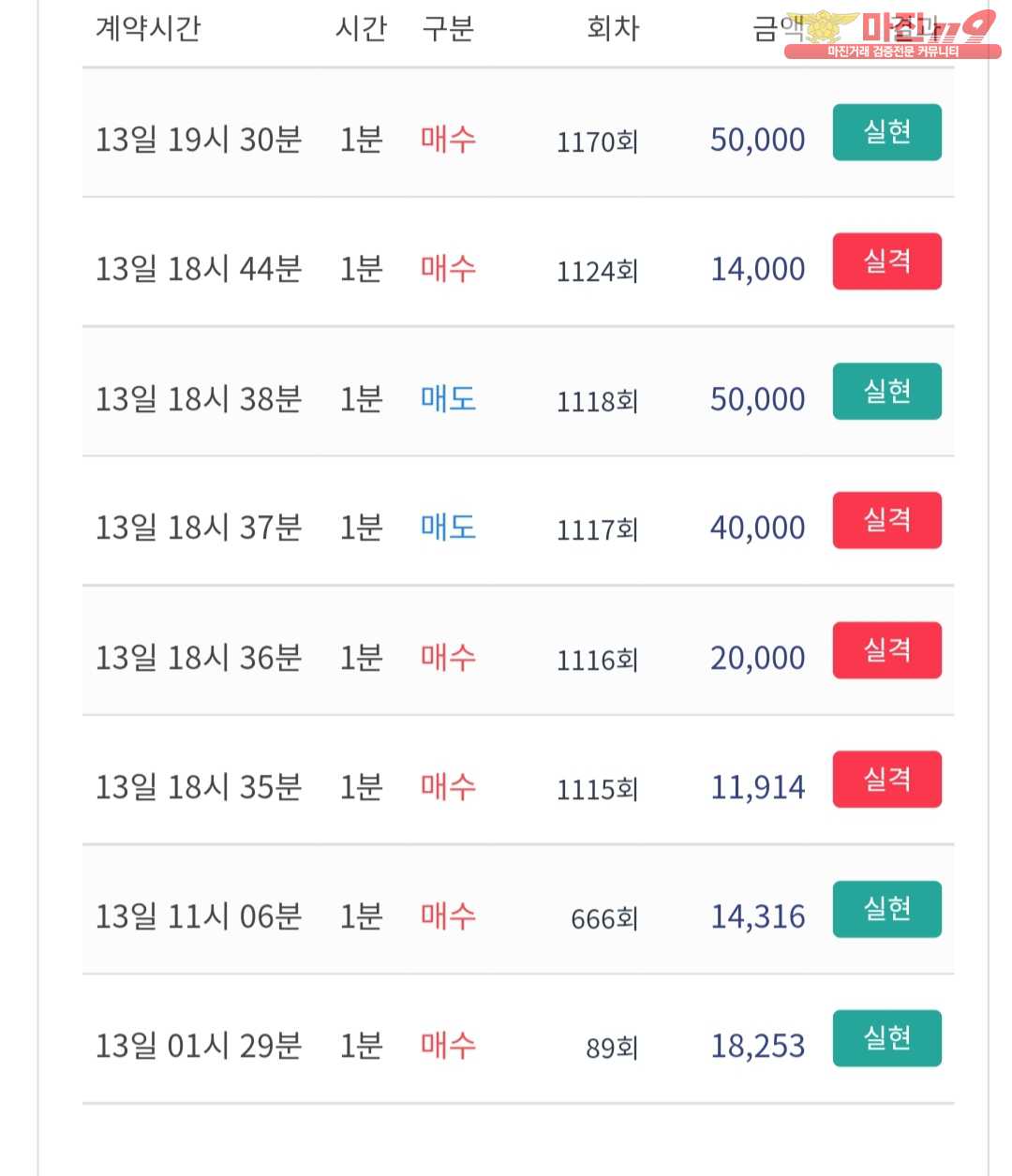Click 실격 badge for round 1115회
Image resolution: width=1012 pixels, height=1176 pixels.
click(x=886, y=780)
